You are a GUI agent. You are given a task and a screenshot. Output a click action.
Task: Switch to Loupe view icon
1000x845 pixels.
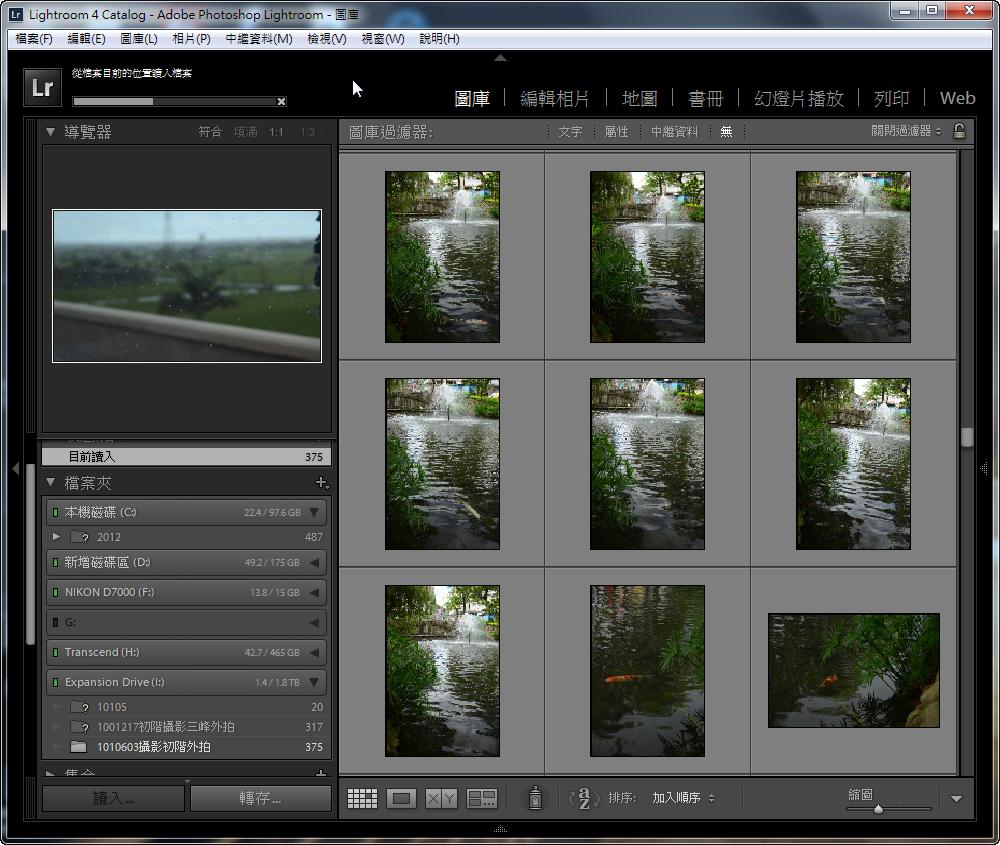(x=402, y=798)
